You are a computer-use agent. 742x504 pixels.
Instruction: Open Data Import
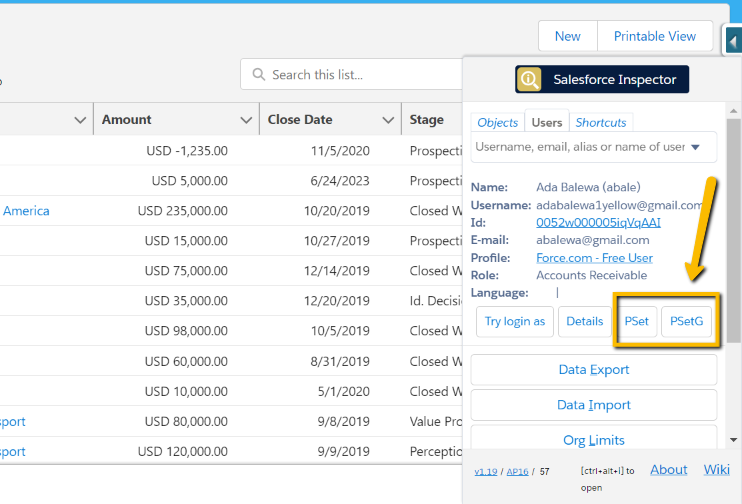tap(594, 405)
